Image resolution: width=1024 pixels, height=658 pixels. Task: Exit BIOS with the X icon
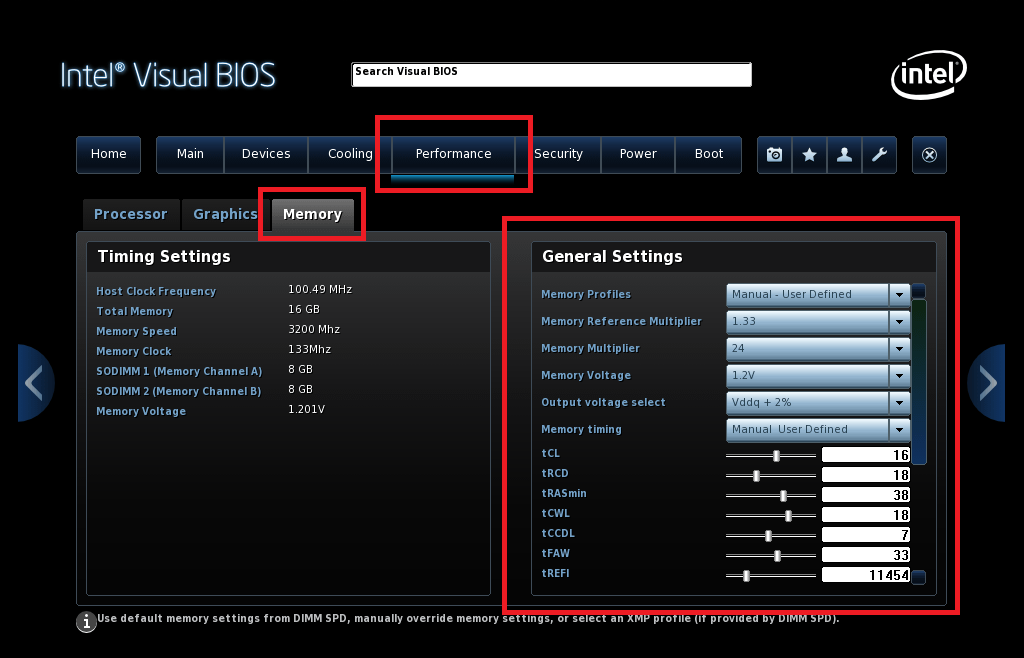pyautogui.click(x=929, y=155)
